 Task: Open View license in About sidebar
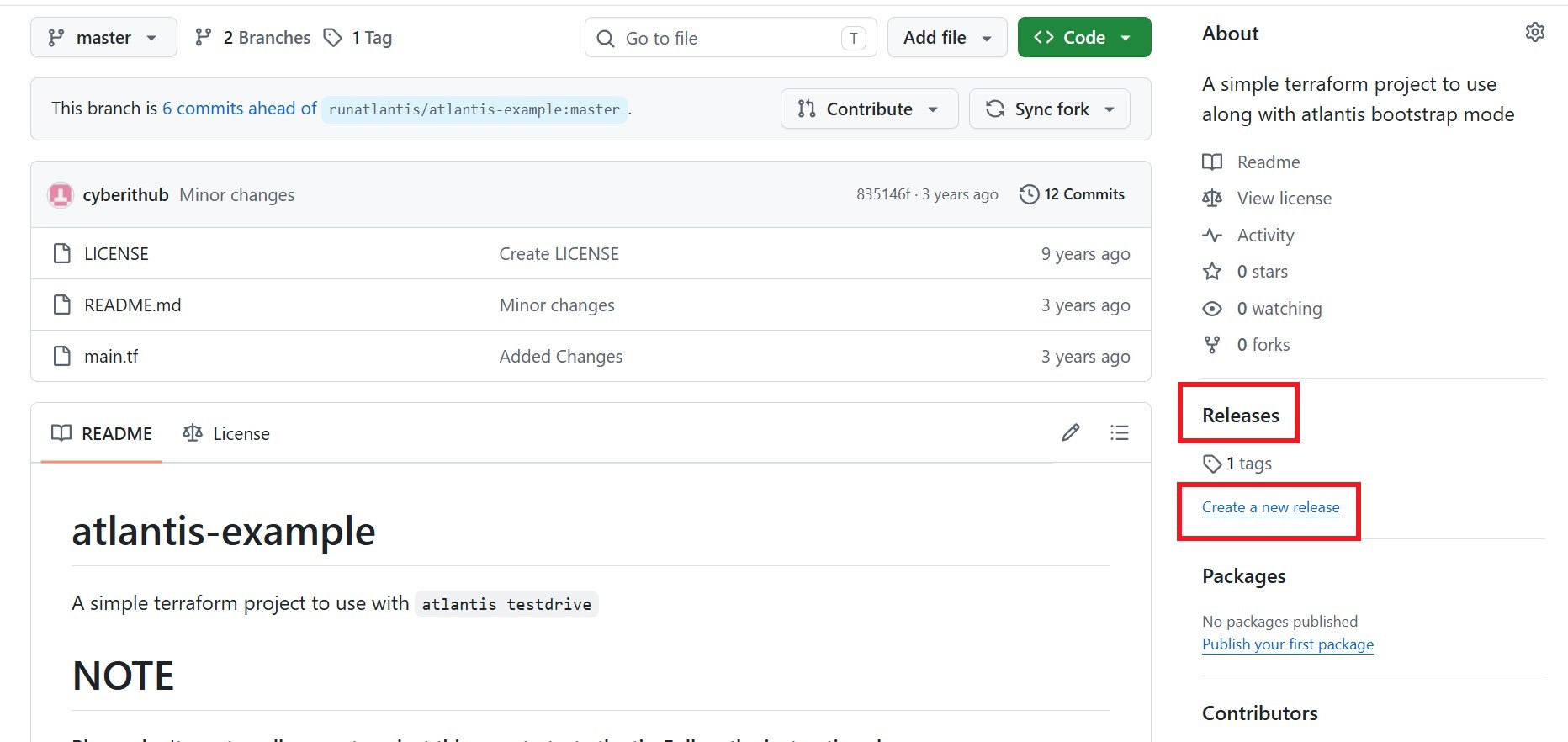point(1285,199)
